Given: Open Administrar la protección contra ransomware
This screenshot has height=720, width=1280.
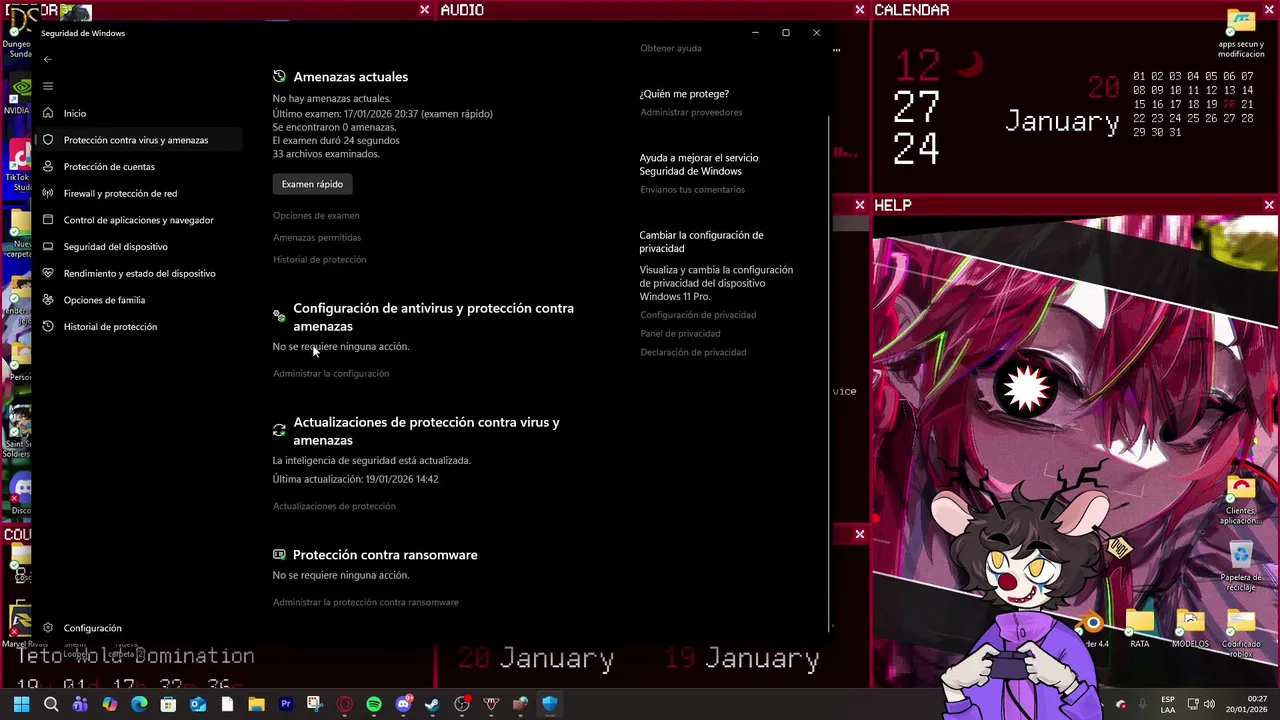Looking at the screenshot, I should click(366, 602).
